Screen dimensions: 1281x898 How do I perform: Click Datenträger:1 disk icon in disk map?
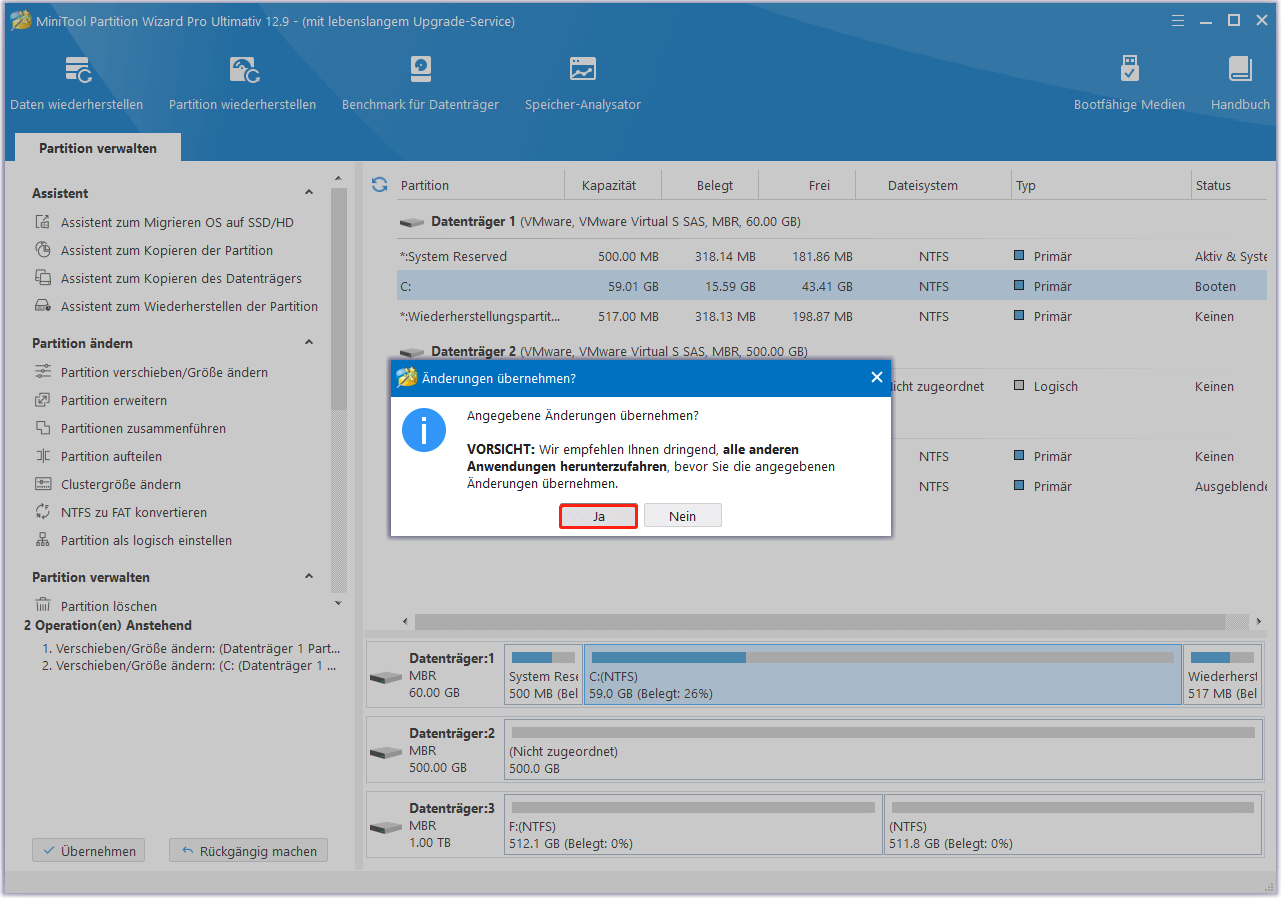[x=385, y=676]
